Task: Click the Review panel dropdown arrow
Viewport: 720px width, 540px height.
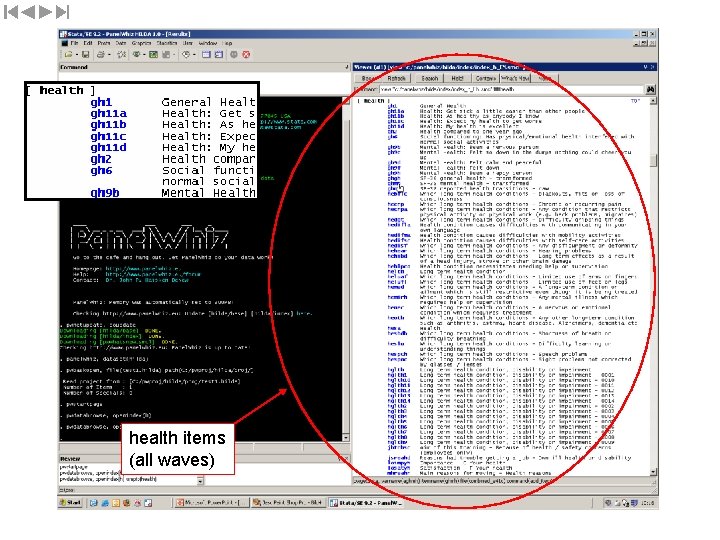Action: (200, 481)
